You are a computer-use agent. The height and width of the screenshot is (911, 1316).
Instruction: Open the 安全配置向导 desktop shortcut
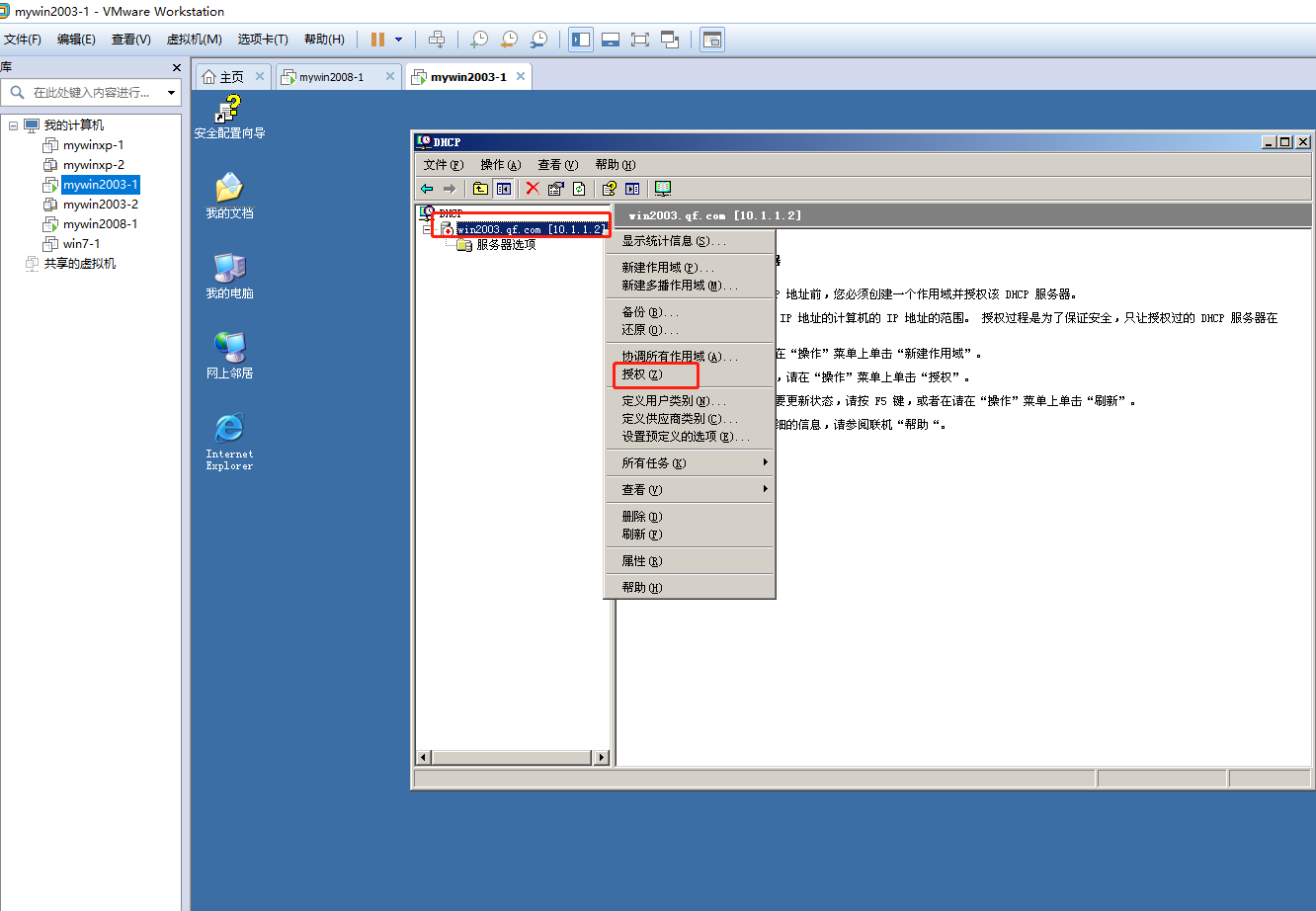tap(230, 117)
